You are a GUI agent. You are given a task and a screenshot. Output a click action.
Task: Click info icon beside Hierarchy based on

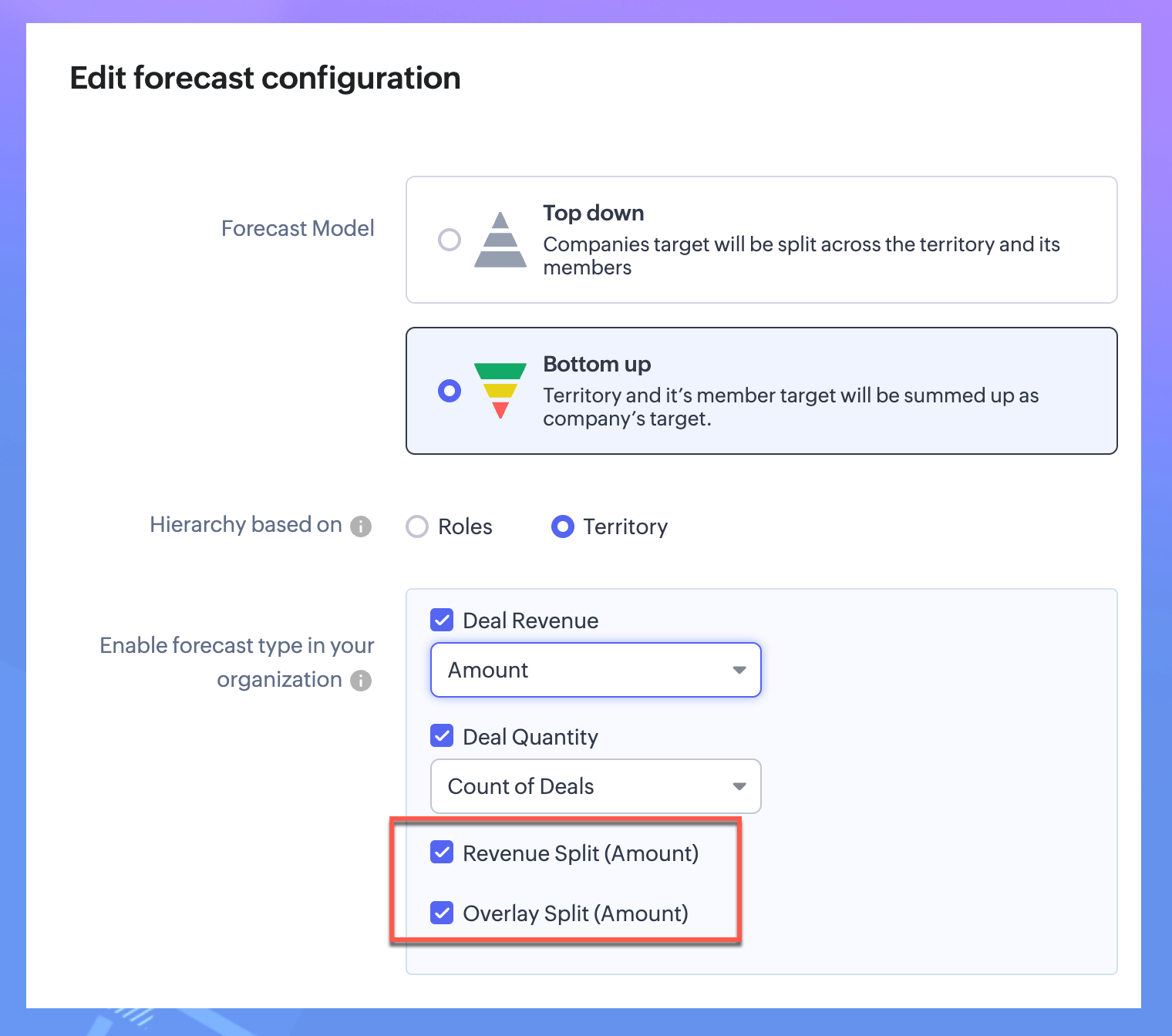(x=361, y=526)
